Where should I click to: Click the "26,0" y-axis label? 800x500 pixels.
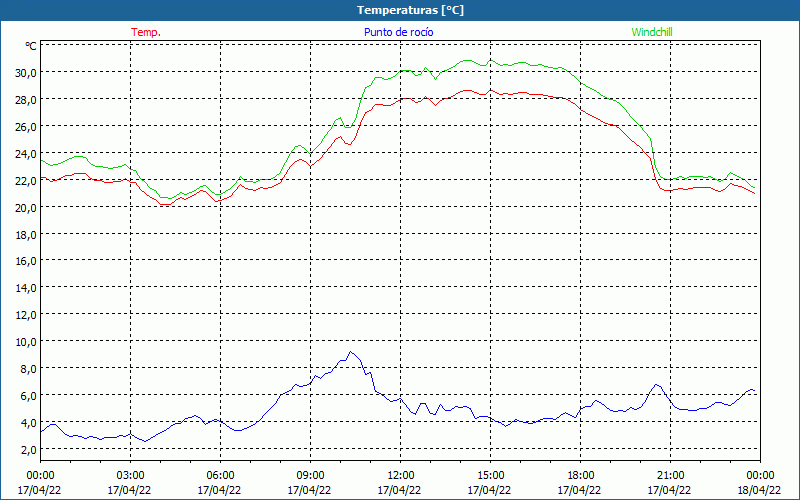point(26,127)
